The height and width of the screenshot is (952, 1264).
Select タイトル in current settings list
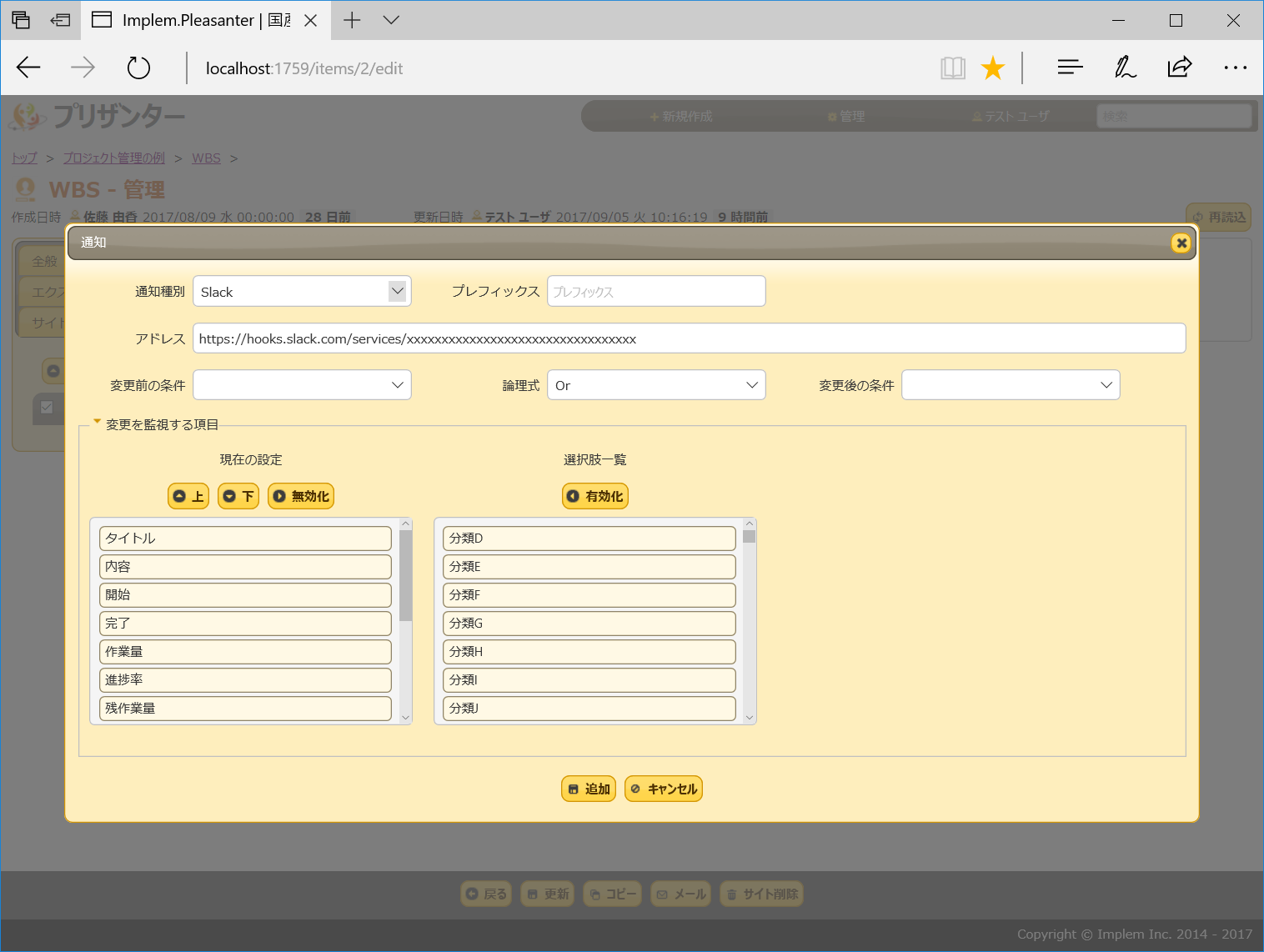(x=245, y=539)
